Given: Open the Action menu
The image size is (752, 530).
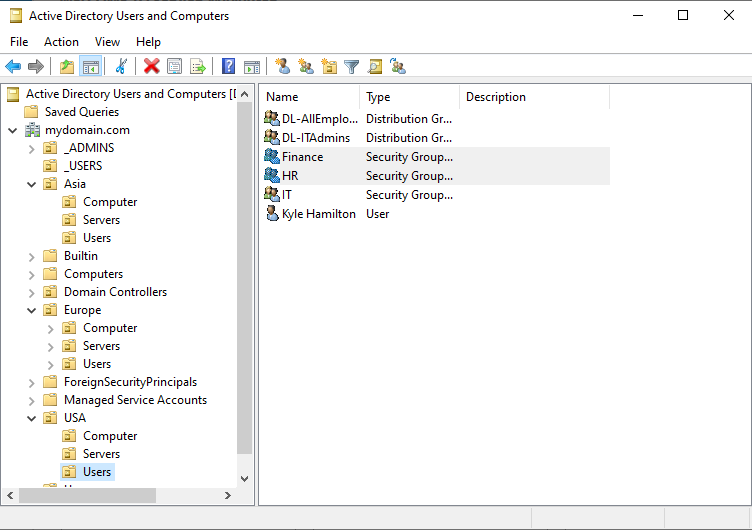Looking at the screenshot, I should pyautogui.click(x=61, y=42).
